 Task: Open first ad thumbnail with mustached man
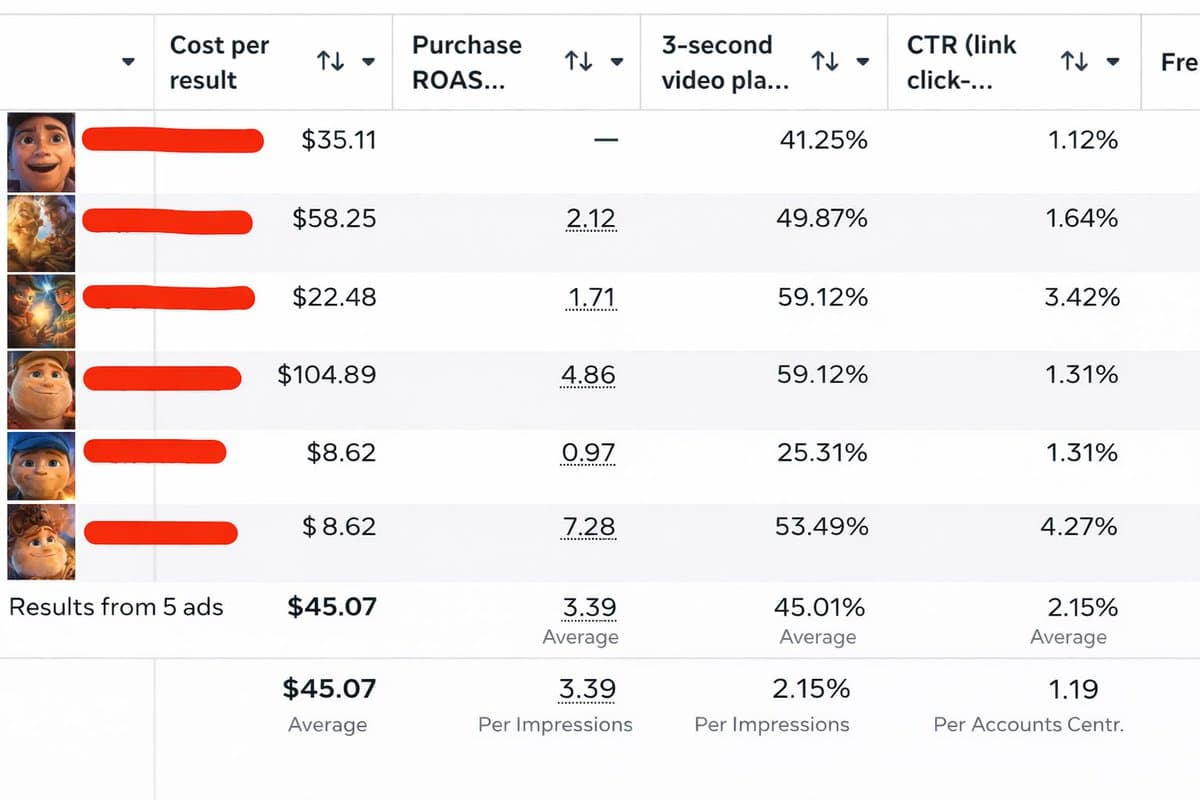(41, 152)
